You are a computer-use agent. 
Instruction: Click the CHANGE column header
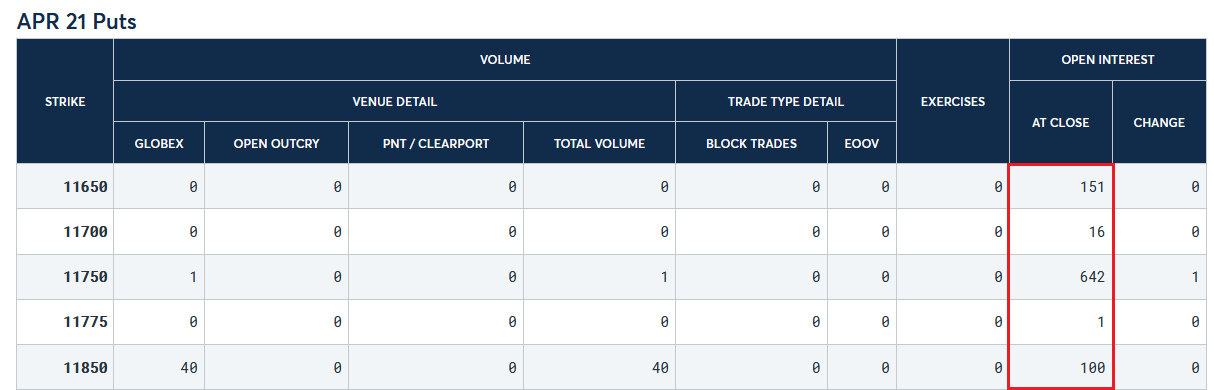point(1159,122)
